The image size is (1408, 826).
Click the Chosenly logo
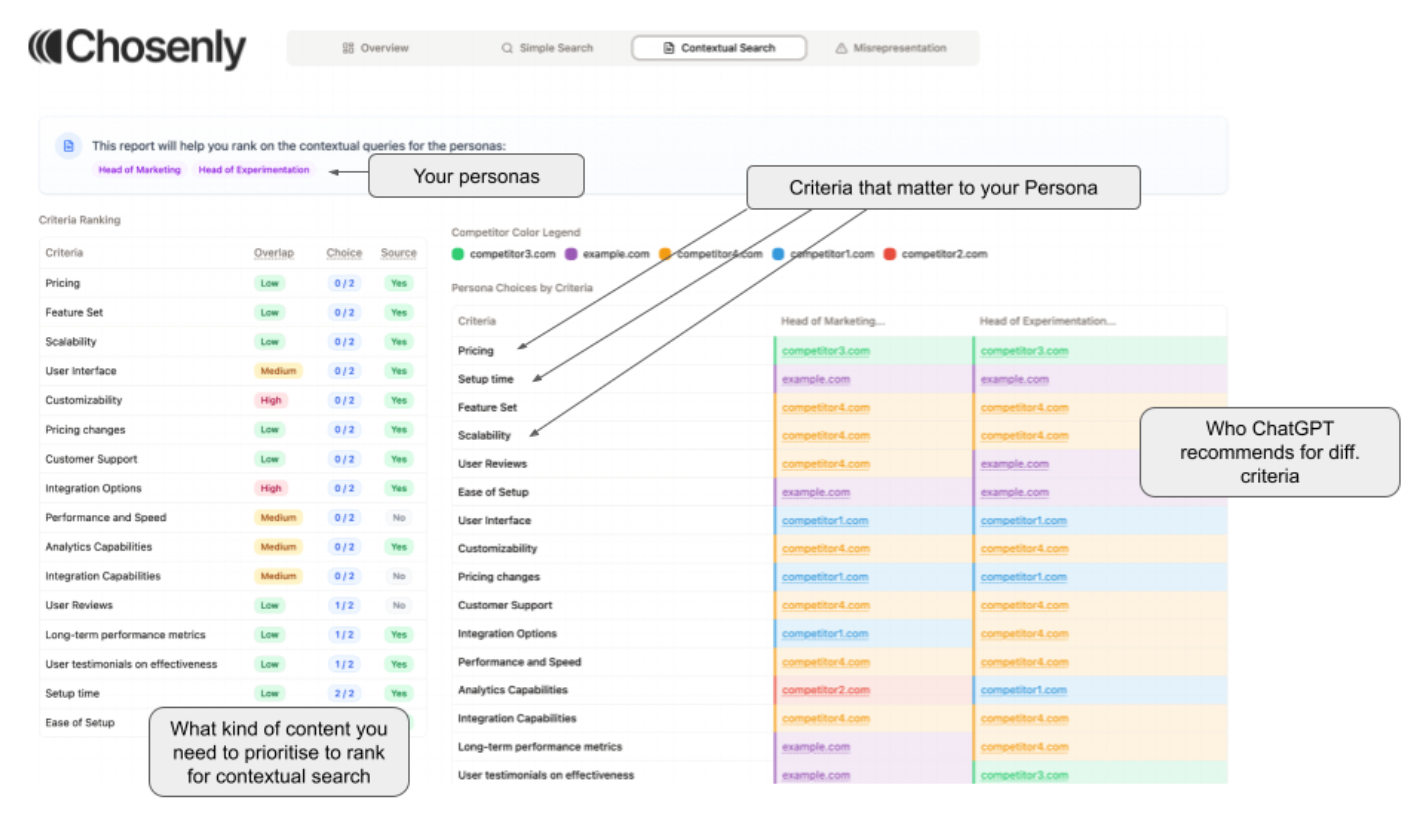click(137, 49)
